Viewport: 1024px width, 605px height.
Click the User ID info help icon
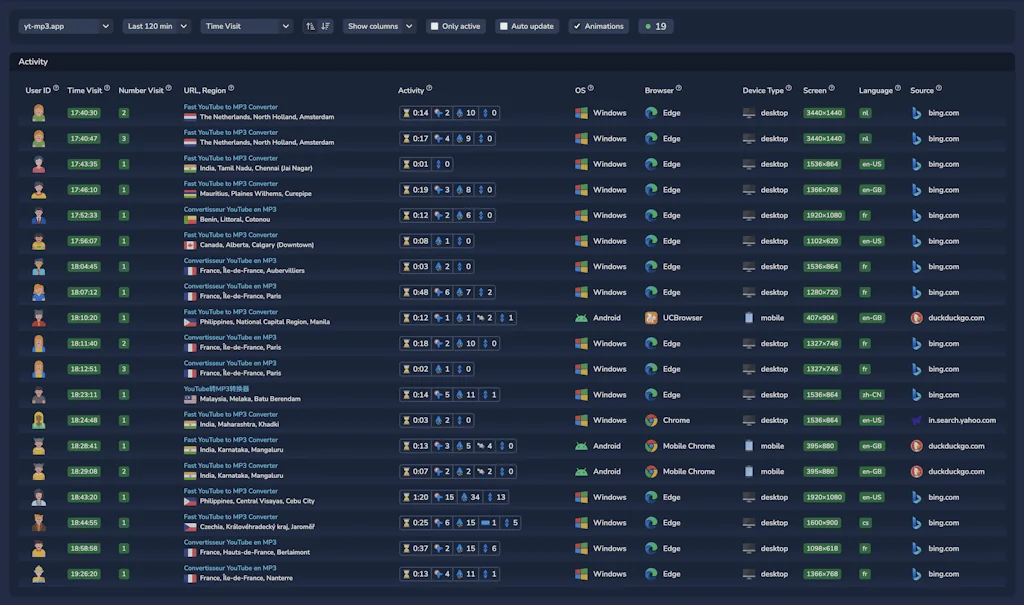pyautogui.click(x=56, y=88)
